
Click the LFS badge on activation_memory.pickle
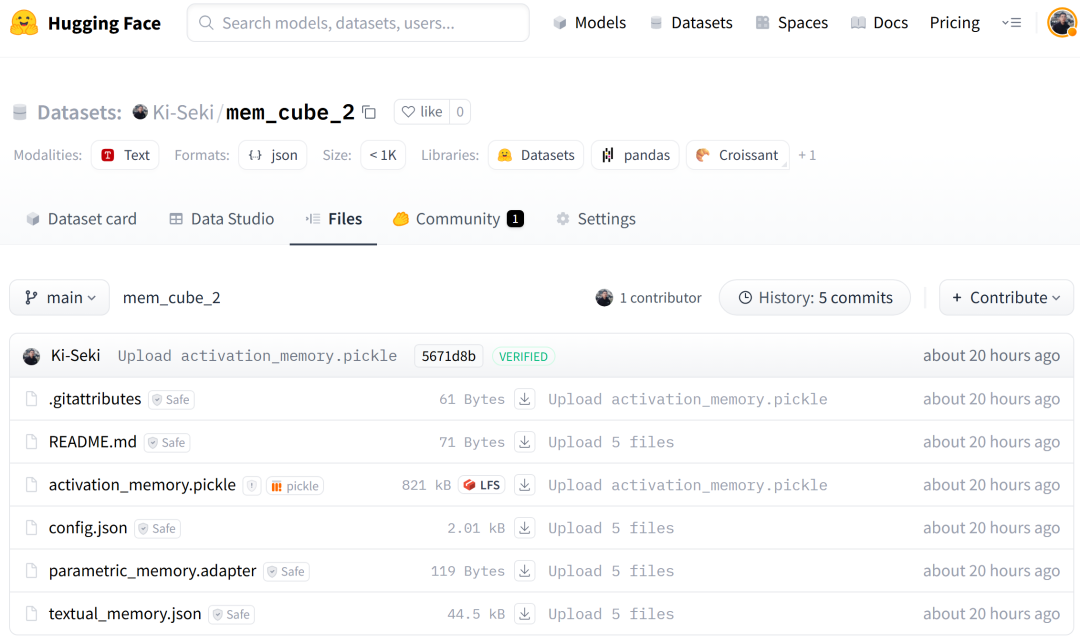(x=482, y=485)
